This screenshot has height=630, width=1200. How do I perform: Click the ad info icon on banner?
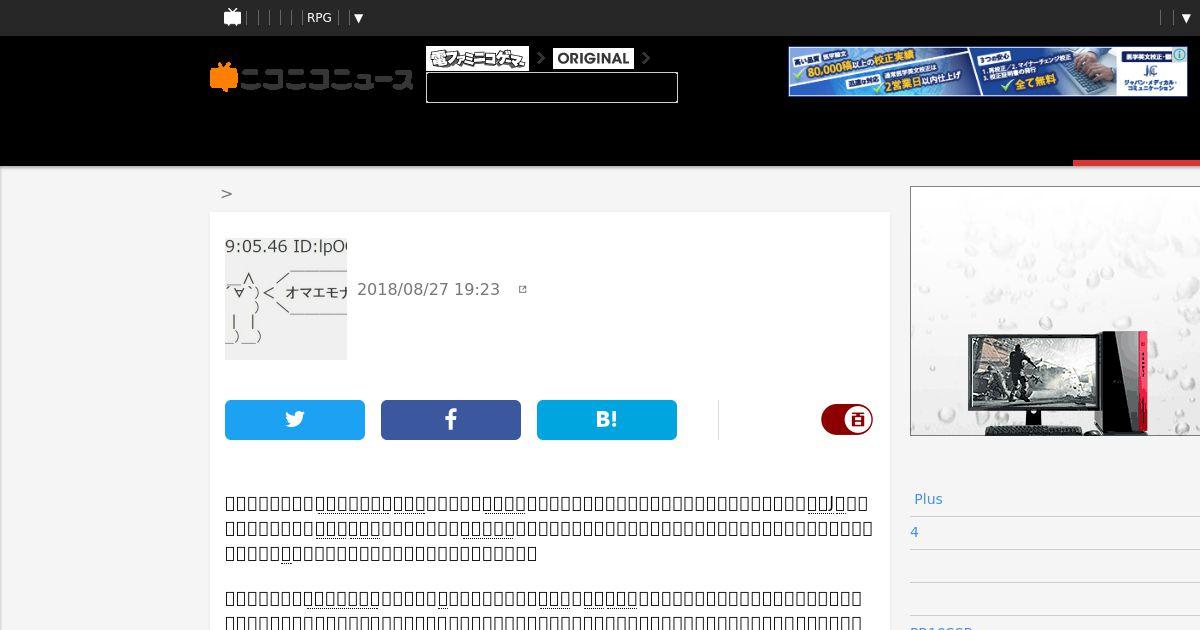[1181, 53]
